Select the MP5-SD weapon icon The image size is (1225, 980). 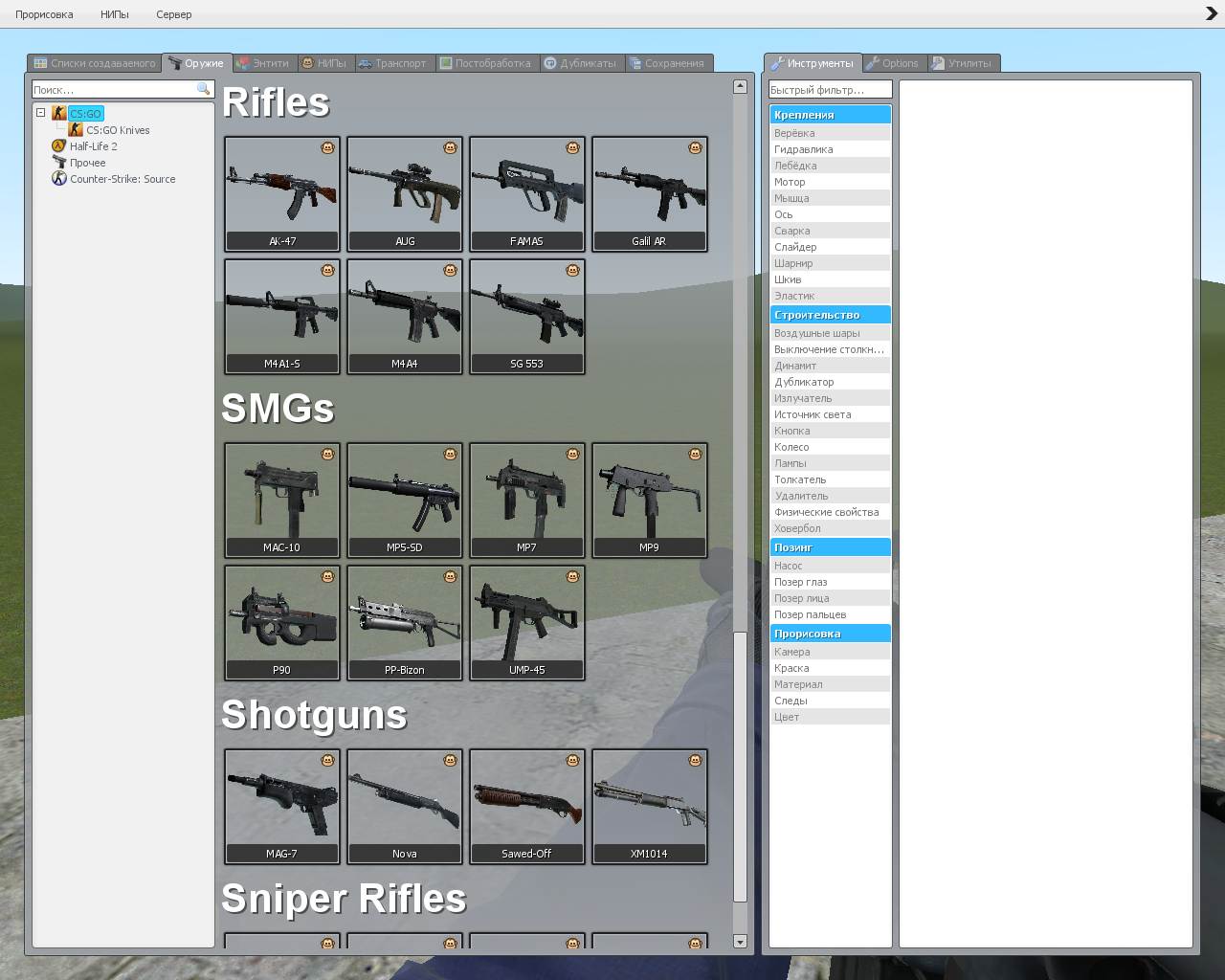pos(405,501)
